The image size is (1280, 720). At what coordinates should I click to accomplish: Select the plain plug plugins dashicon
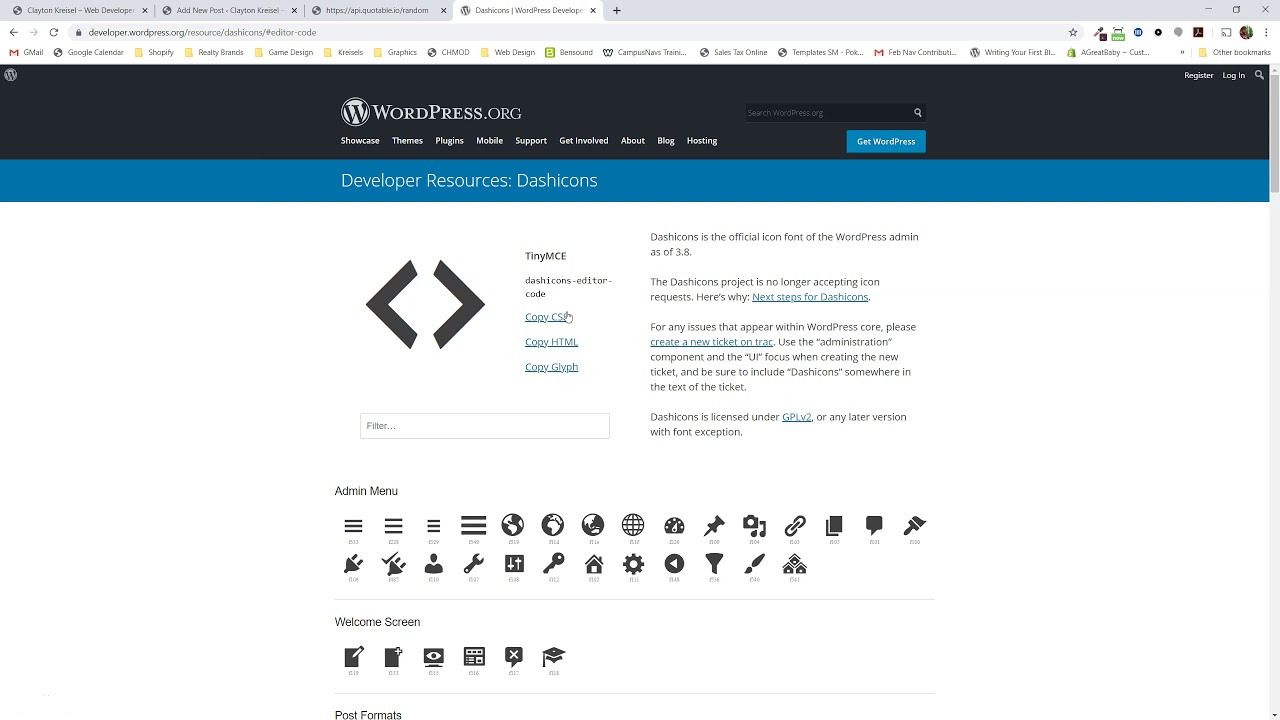[353, 564]
